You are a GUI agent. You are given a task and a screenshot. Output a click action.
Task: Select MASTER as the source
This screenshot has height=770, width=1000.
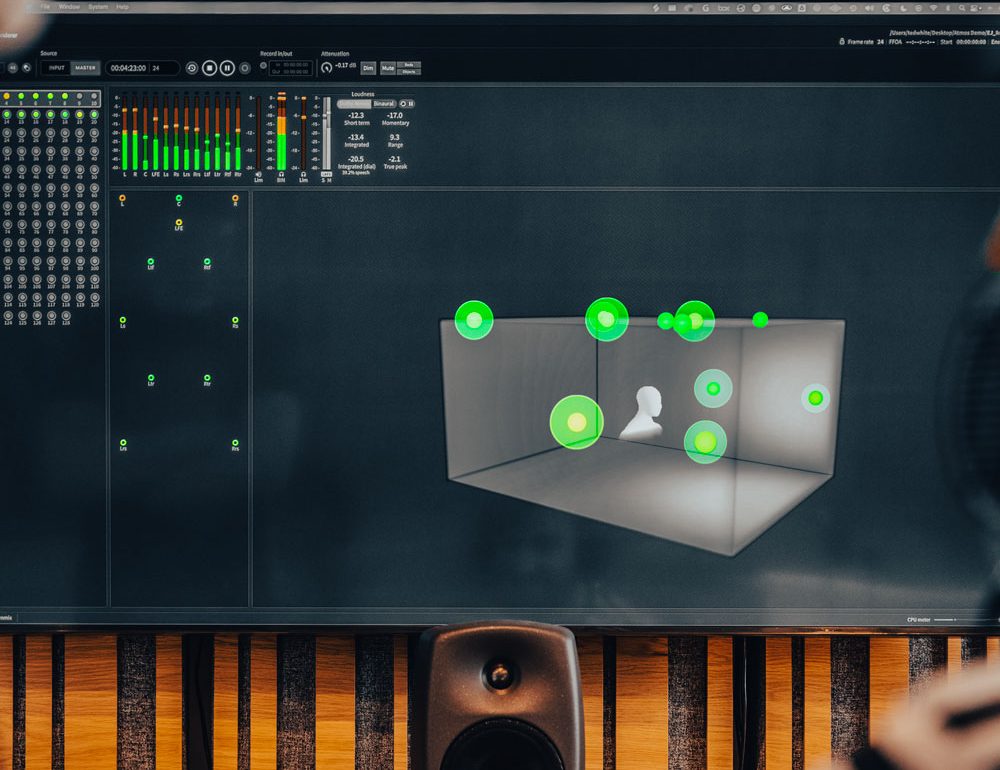pos(85,68)
